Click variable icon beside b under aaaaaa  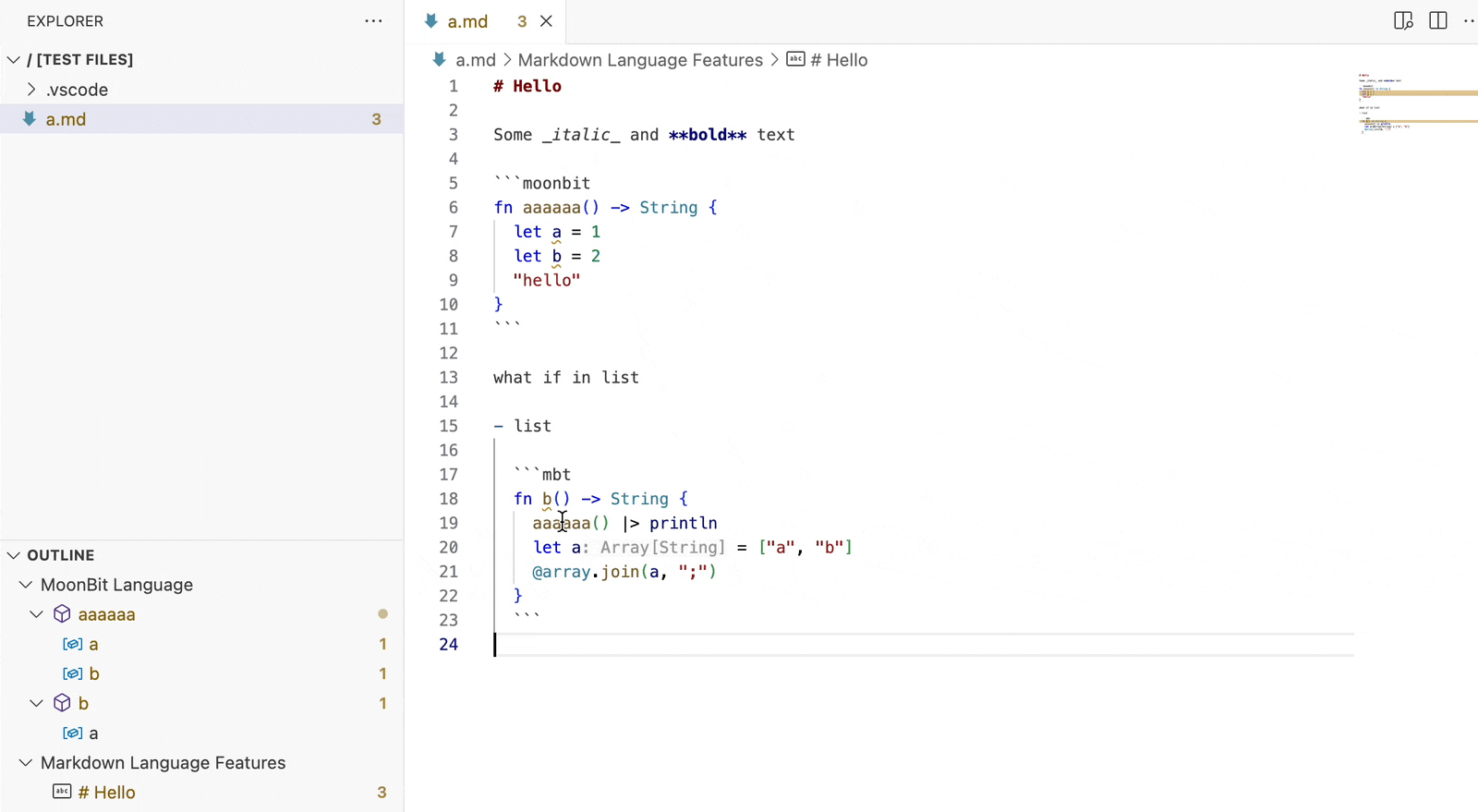(72, 673)
